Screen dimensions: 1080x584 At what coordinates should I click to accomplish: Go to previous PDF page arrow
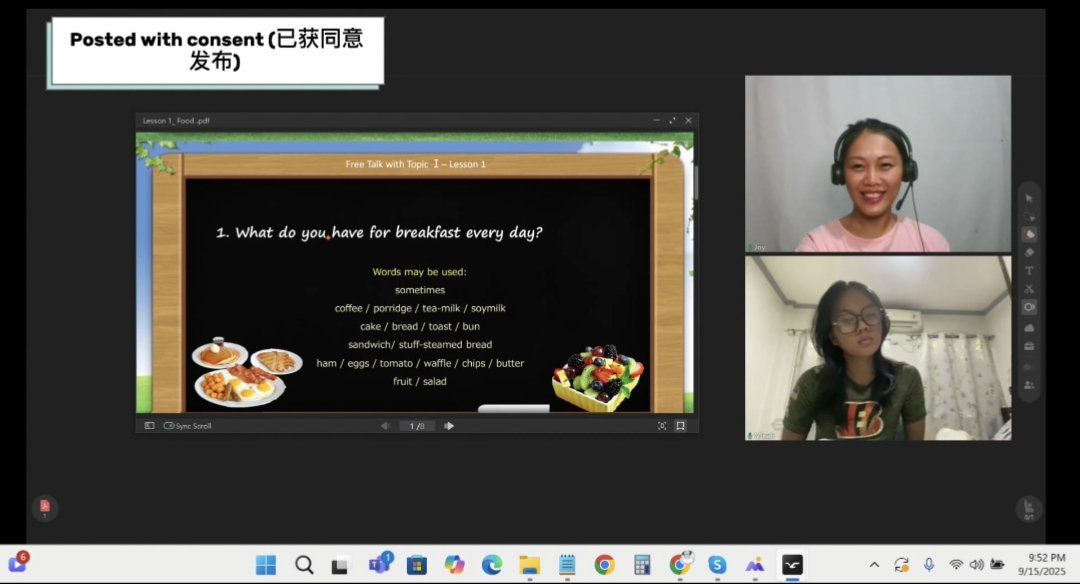(386, 426)
